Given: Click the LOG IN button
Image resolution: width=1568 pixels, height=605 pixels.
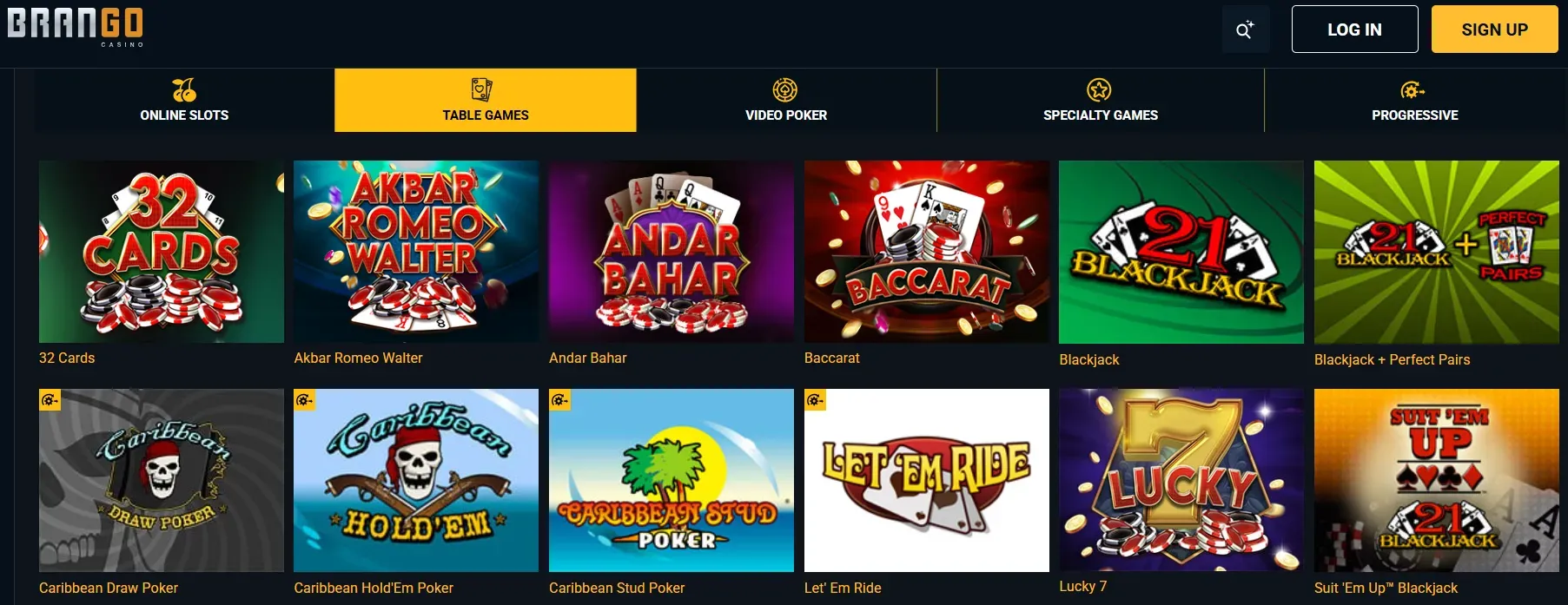Looking at the screenshot, I should [x=1353, y=29].
